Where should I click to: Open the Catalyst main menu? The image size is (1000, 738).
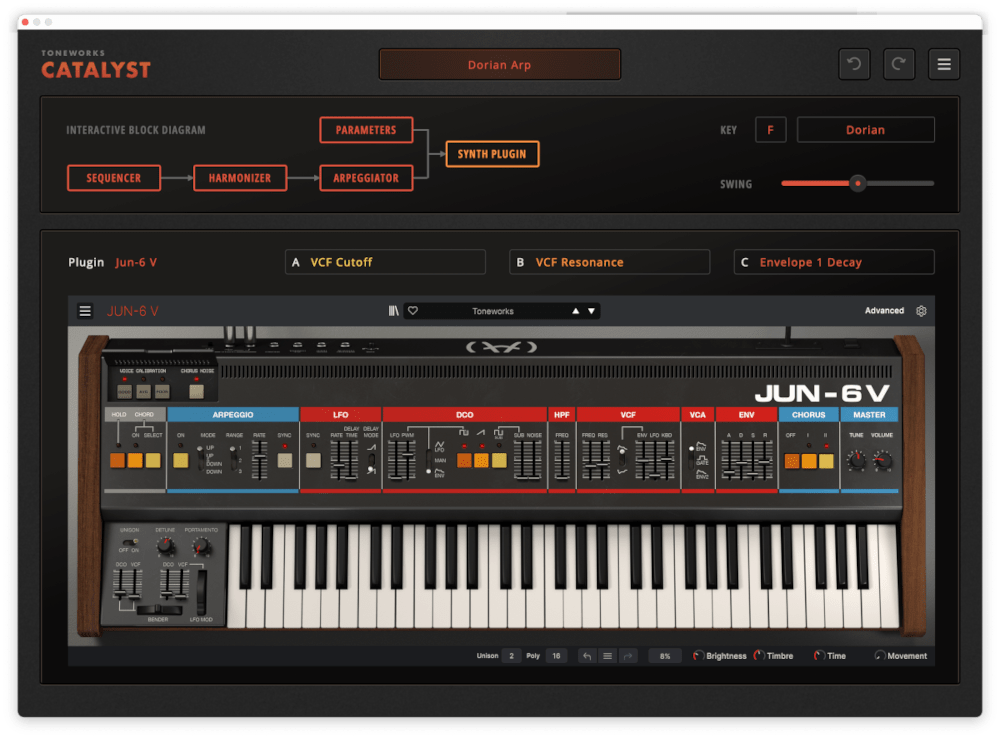tap(943, 63)
